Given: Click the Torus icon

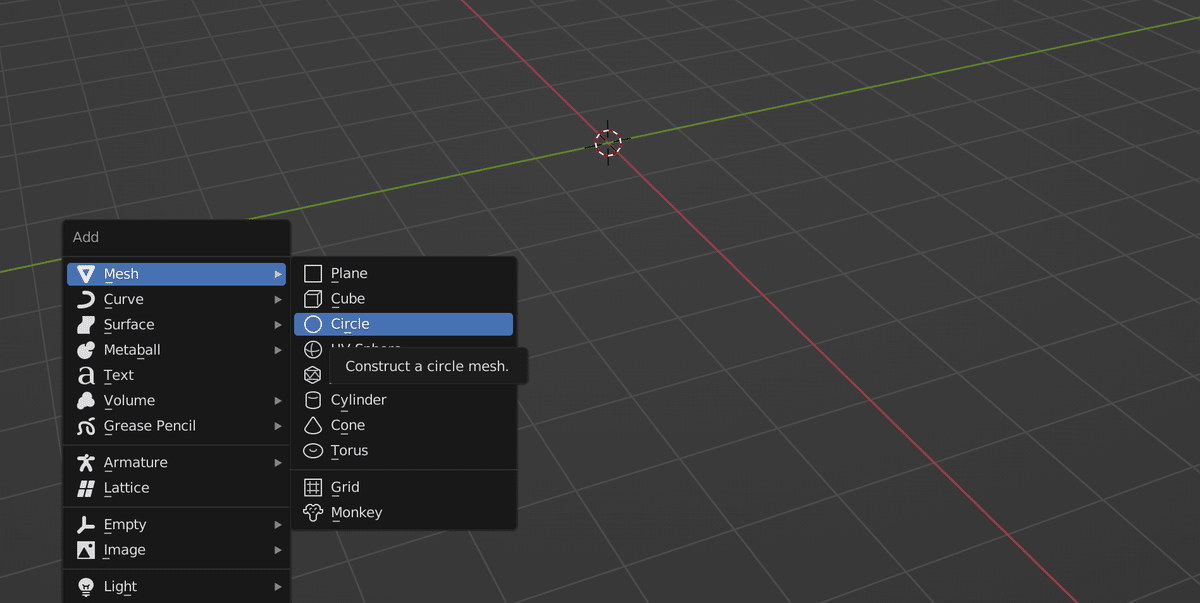Looking at the screenshot, I should click(x=313, y=451).
